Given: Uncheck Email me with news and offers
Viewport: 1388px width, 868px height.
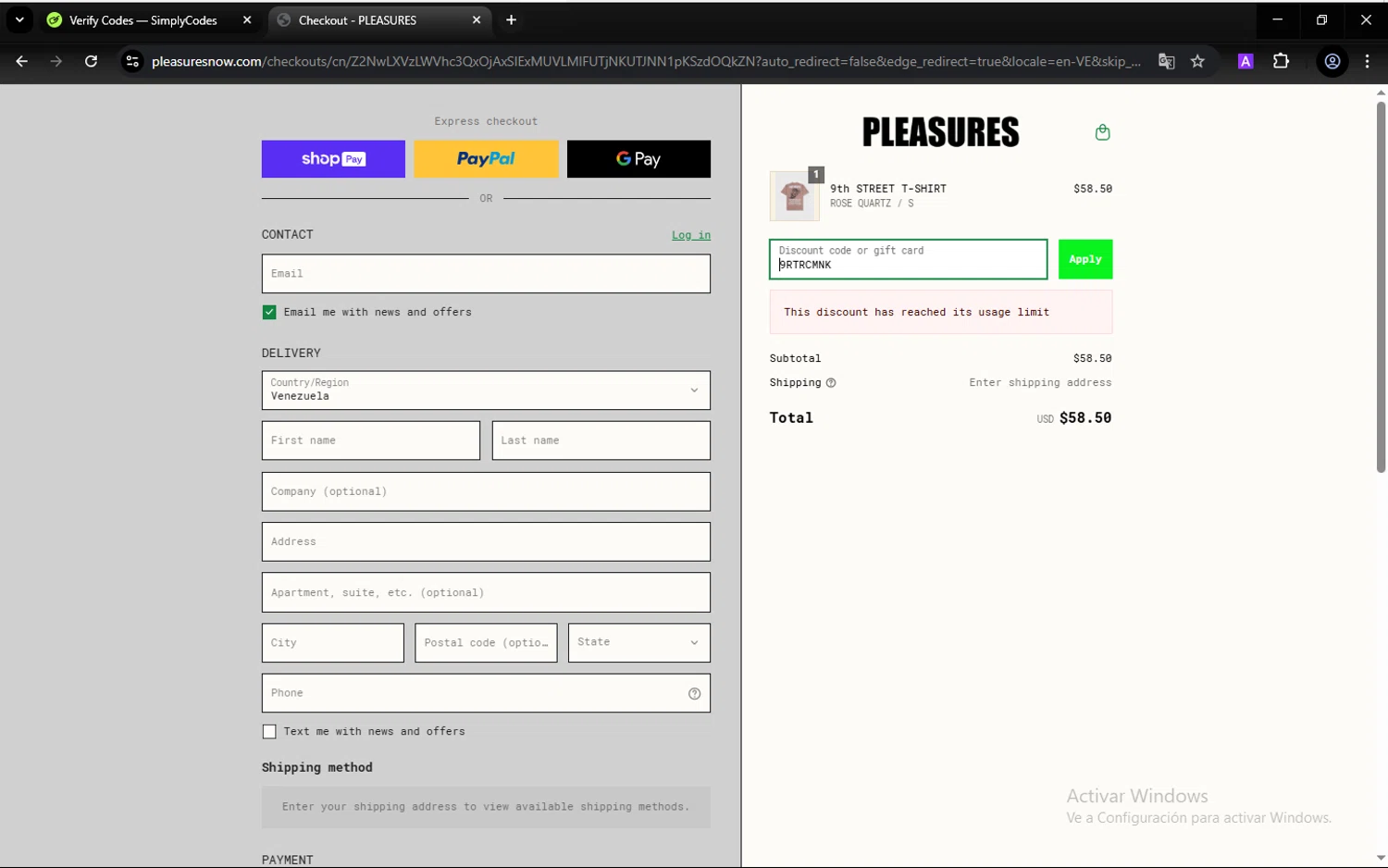Looking at the screenshot, I should (269, 312).
